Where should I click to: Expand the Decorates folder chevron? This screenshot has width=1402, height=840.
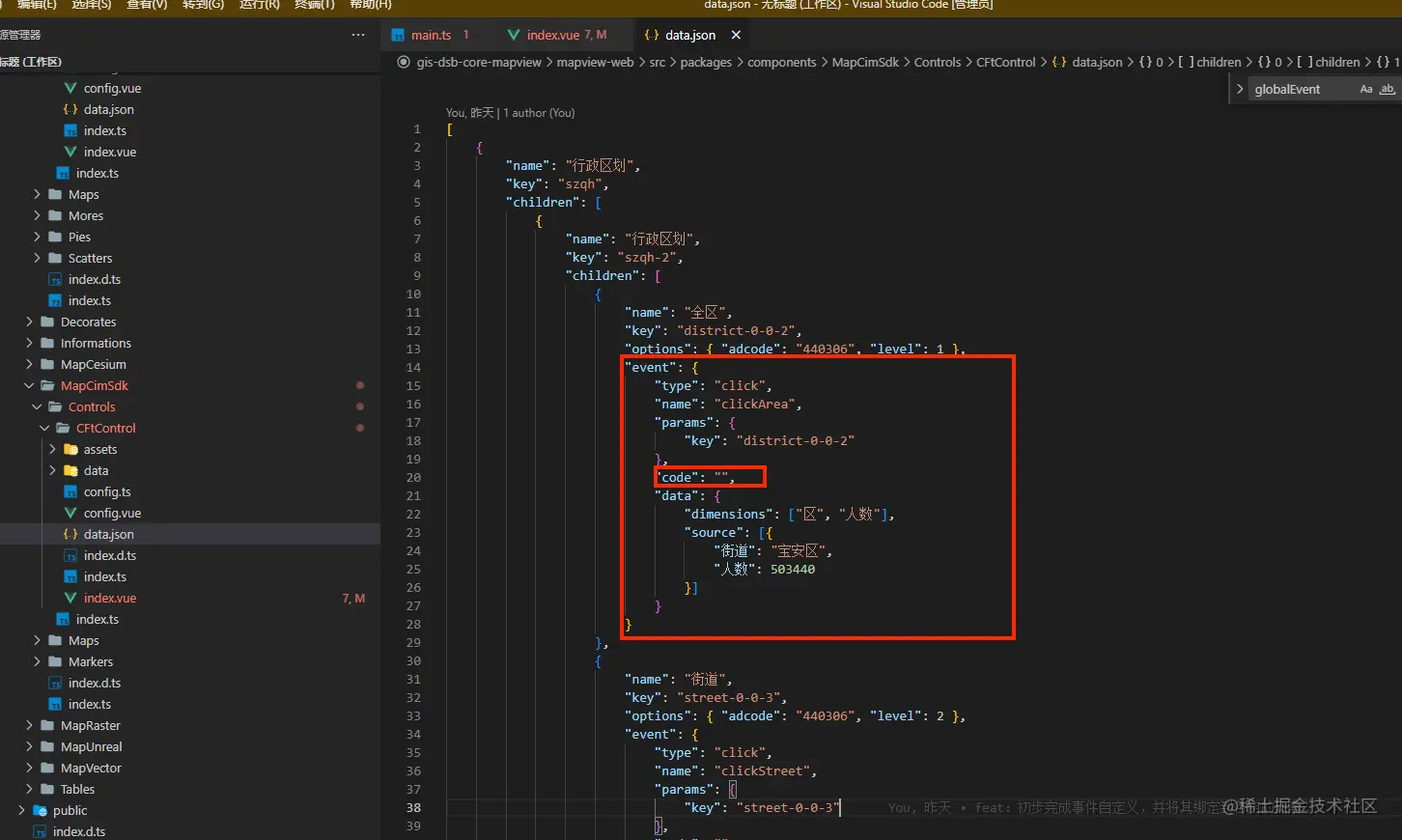coord(30,322)
